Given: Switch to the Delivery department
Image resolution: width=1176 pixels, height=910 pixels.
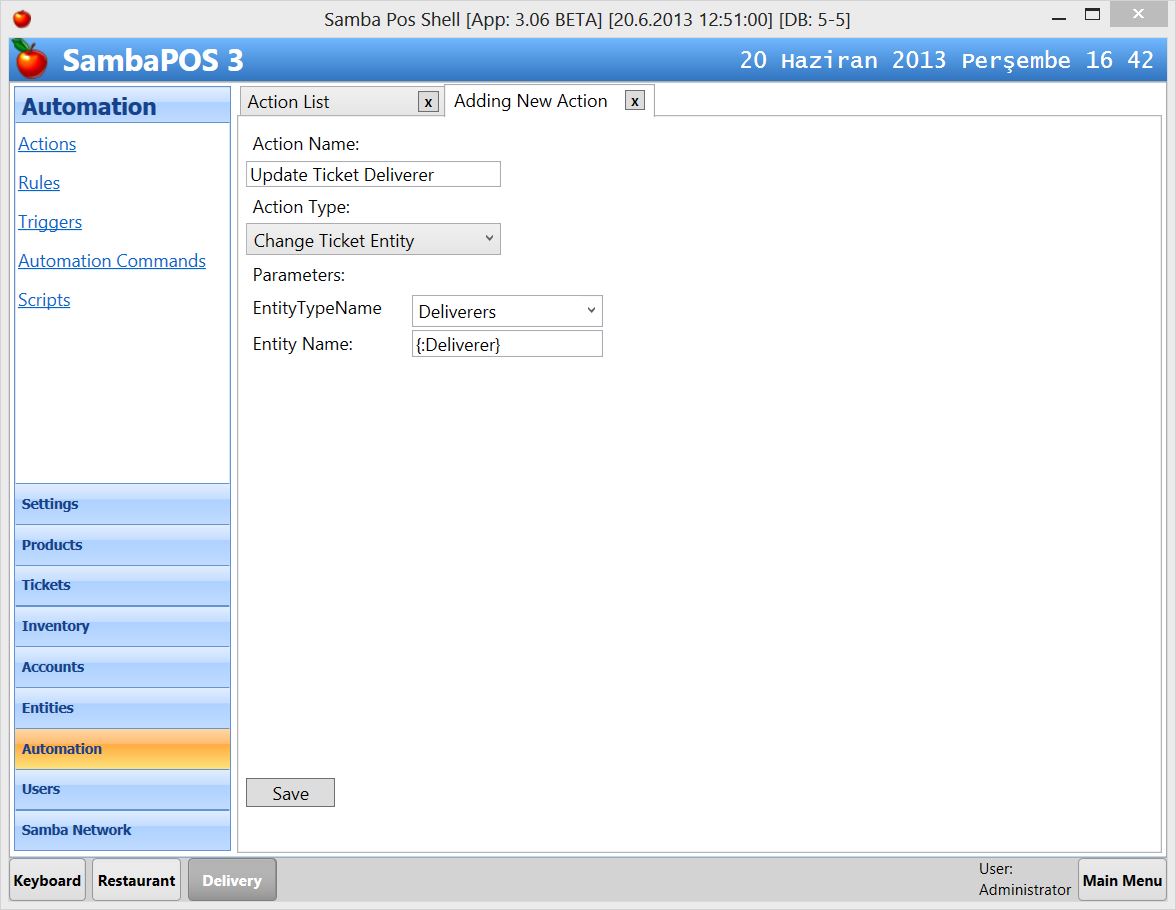Looking at the screenshot, I should click(232, 880).
